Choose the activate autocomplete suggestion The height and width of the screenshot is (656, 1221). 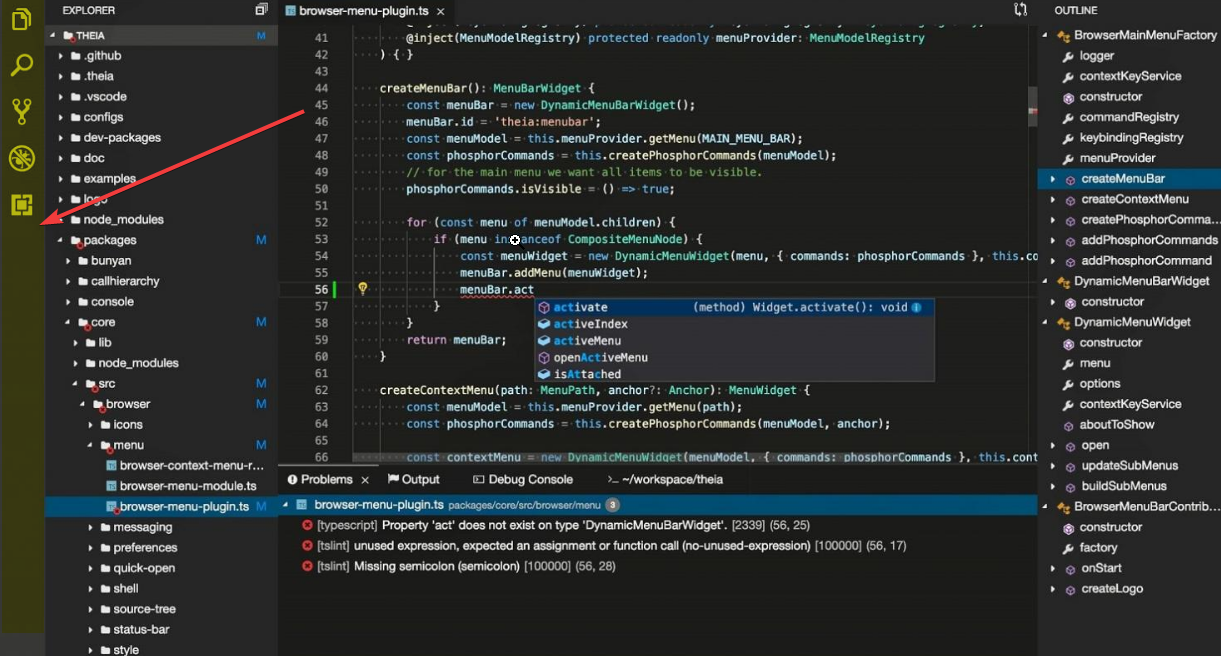(735, 307)
